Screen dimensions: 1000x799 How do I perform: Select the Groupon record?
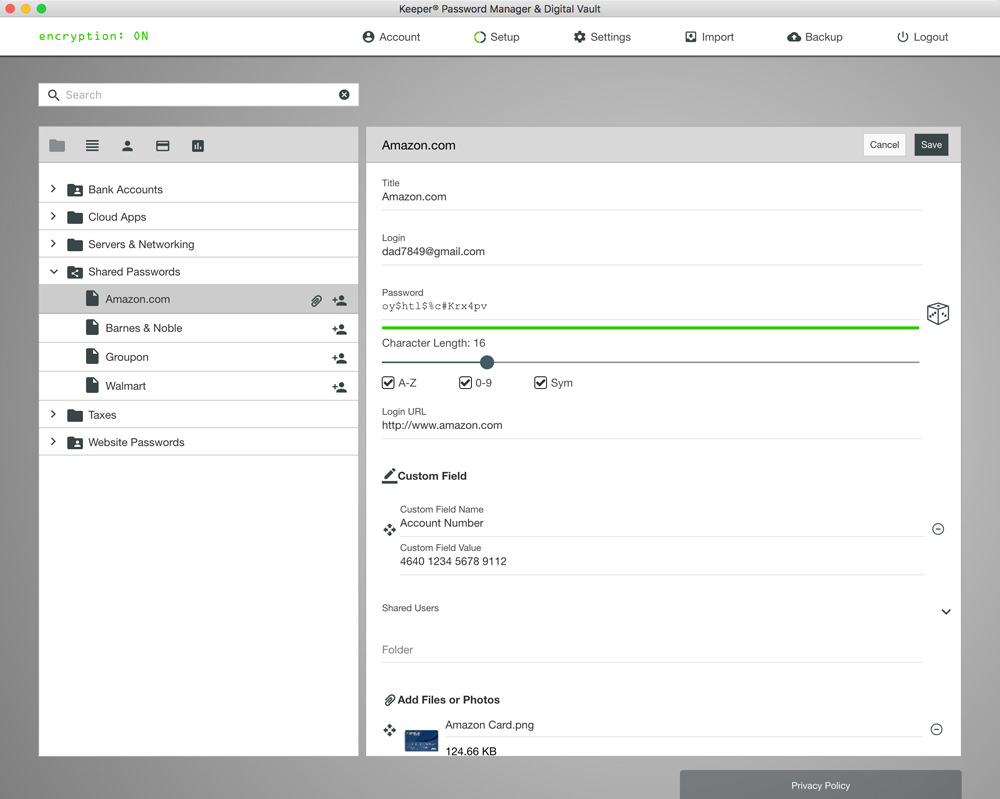pyautogui.click(x=198, y=357)
